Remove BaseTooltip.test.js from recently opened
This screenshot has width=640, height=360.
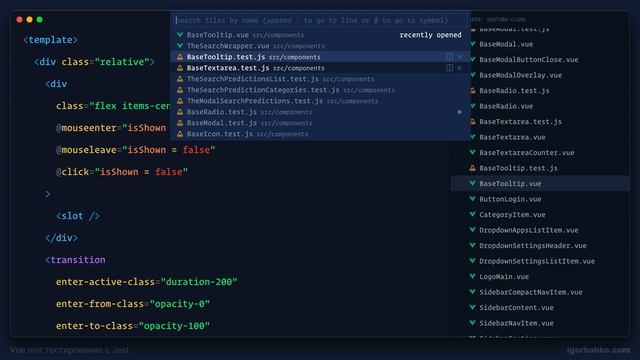point(460,57)
